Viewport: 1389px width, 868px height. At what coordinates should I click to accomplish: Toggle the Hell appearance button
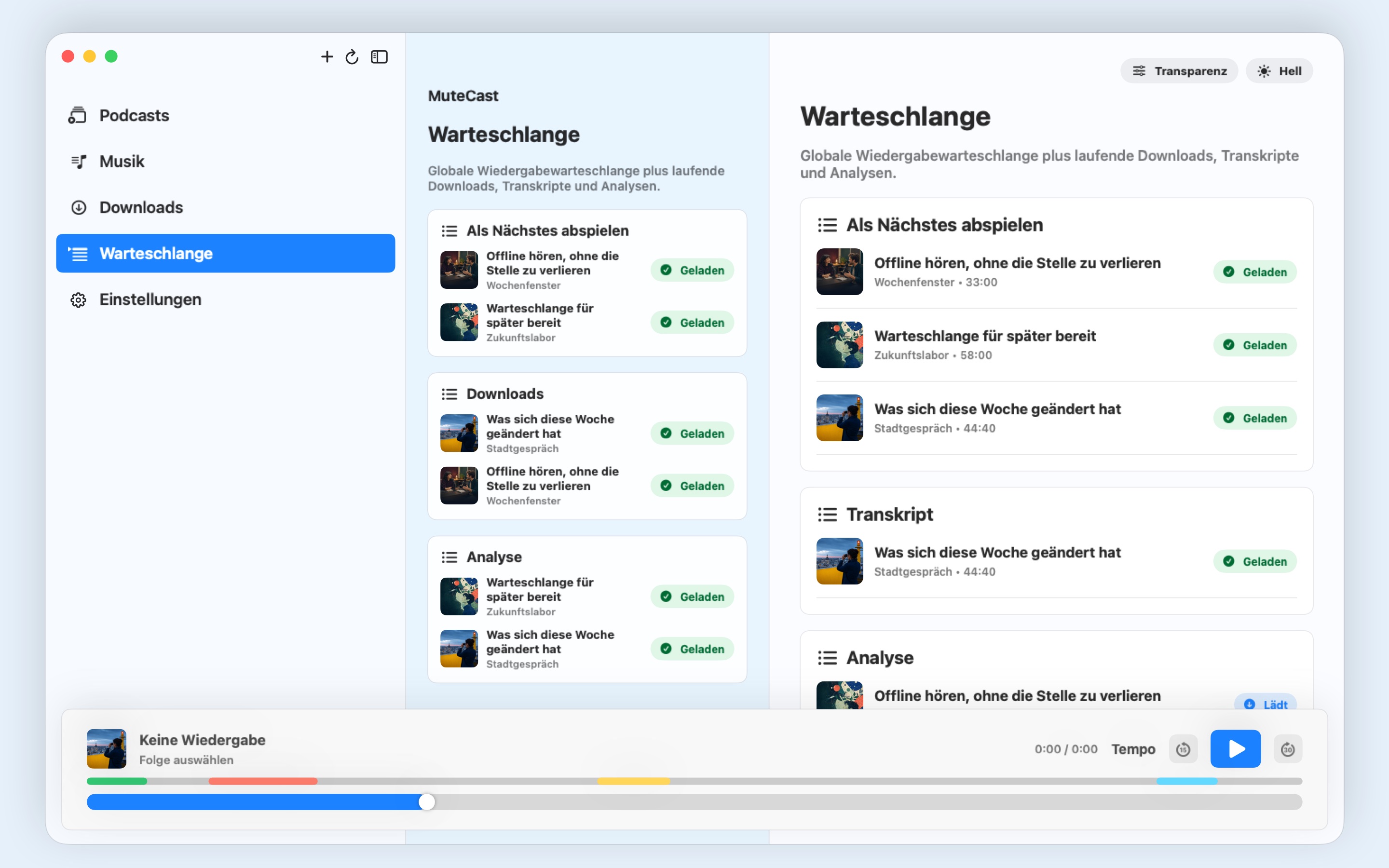[1279, 70]
